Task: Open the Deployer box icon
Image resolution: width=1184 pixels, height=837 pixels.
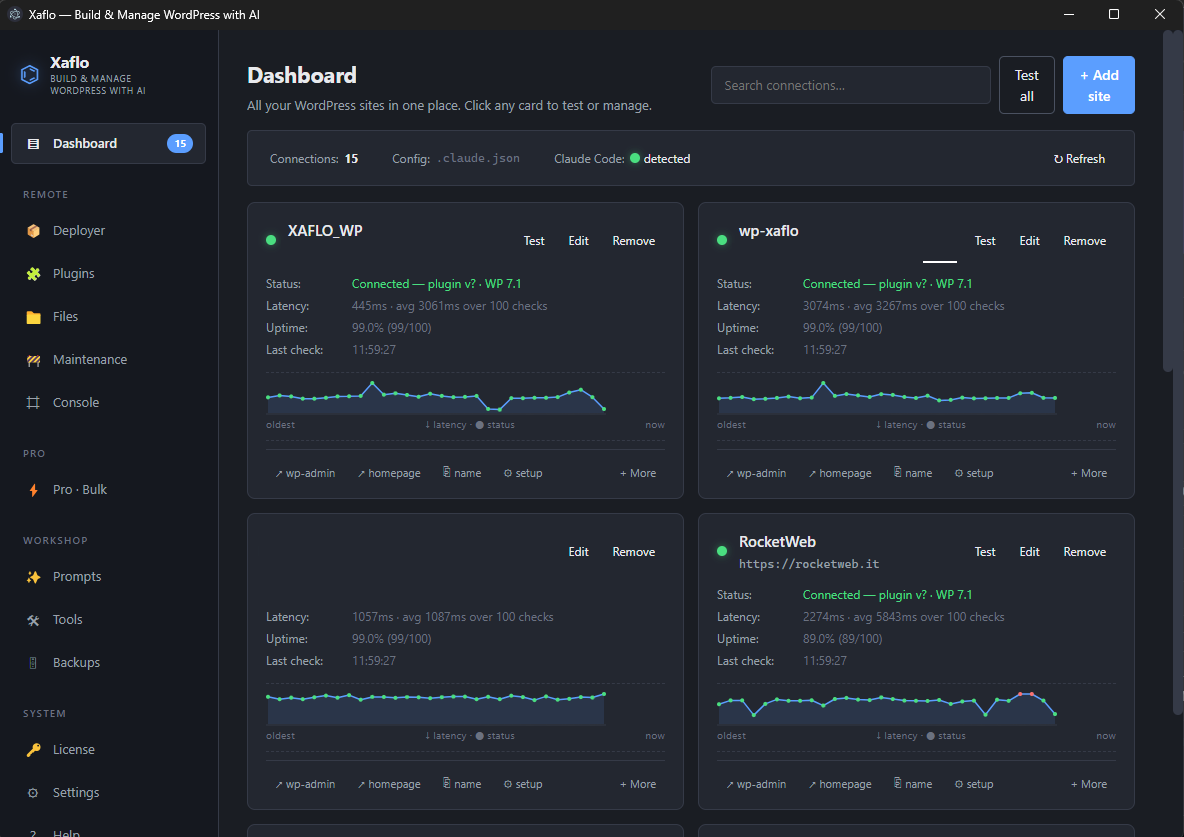Action: 33,230
